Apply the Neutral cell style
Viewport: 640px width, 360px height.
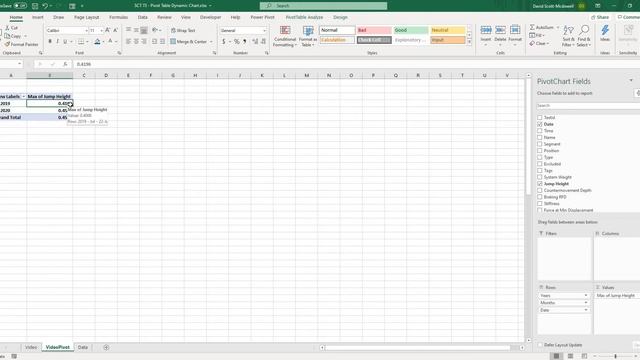[x=448, y=30]
